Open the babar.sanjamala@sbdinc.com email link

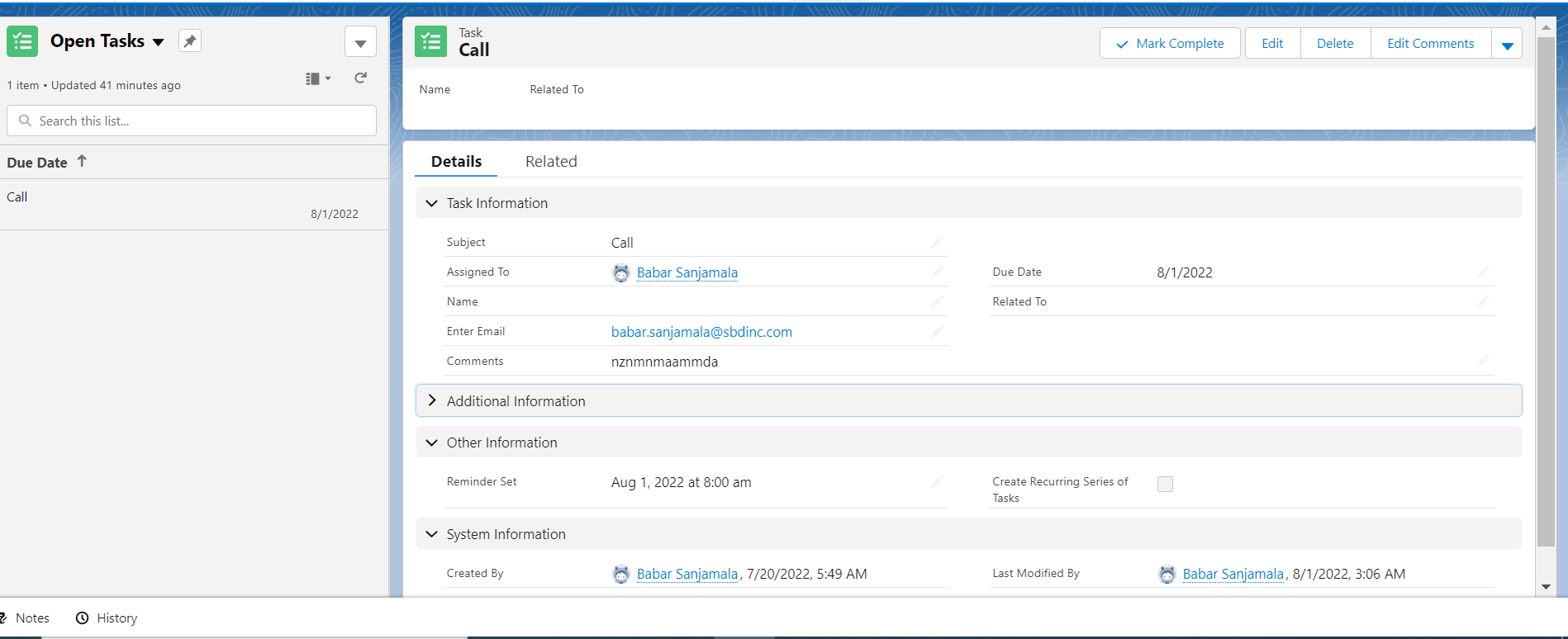[x=701, y=332]
